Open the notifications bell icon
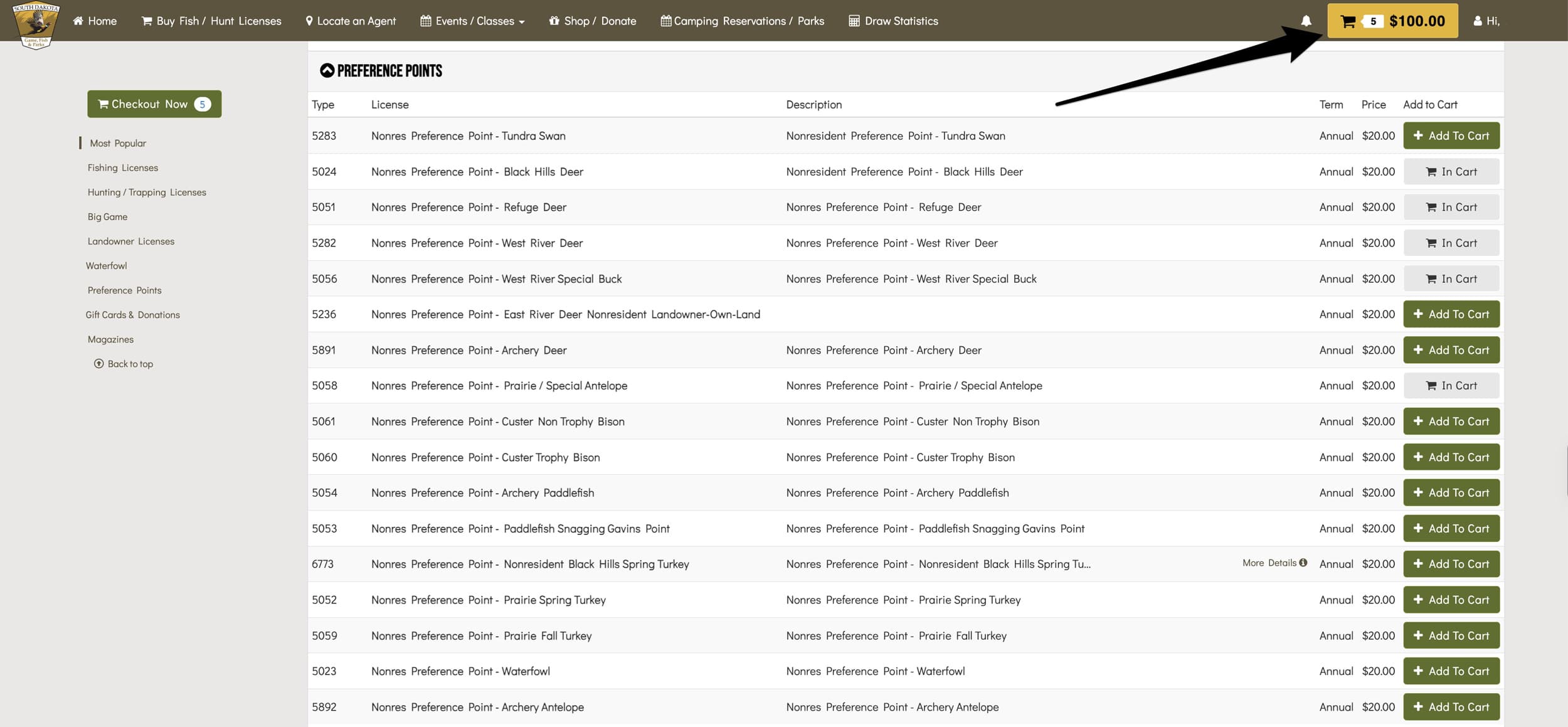The width and height of the screenshot is (1568, 727). (1306, 21)
